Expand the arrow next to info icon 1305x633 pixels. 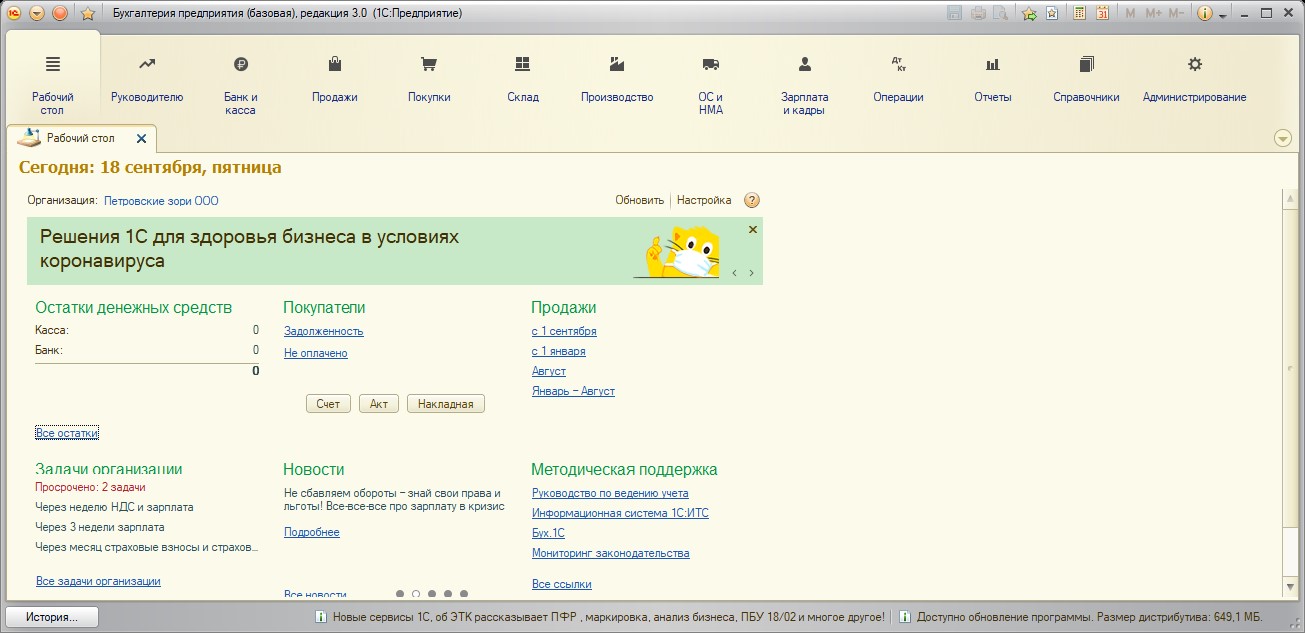(1222, 16)
